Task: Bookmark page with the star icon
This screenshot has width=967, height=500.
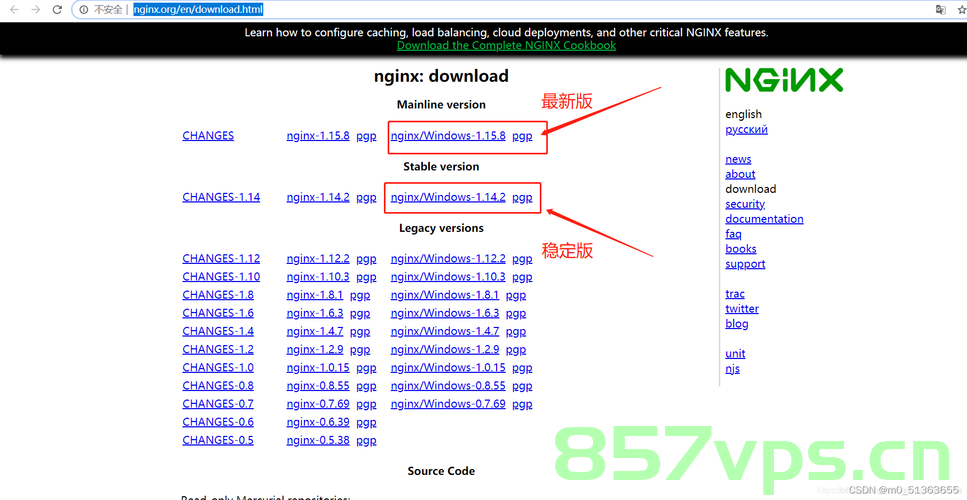Action: (961, 9)
